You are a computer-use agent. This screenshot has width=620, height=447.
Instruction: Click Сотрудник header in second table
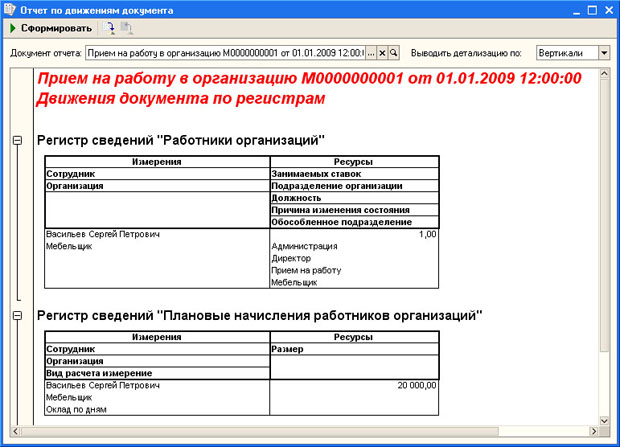157,349
